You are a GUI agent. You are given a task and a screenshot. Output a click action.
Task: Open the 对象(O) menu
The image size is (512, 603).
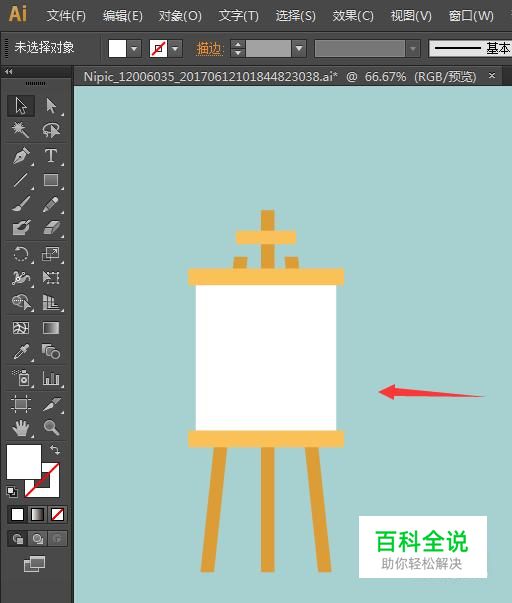tap(180, 16)
